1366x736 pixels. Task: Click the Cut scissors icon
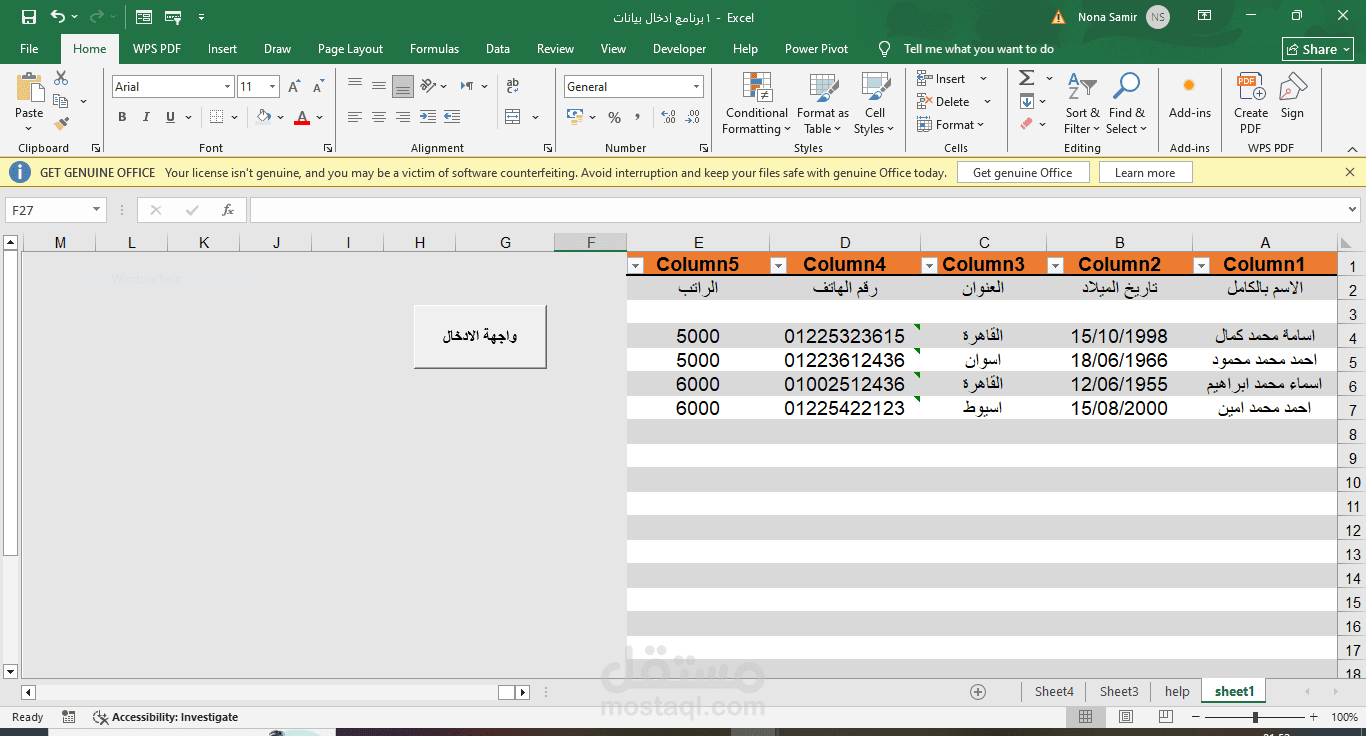point(61,78)
